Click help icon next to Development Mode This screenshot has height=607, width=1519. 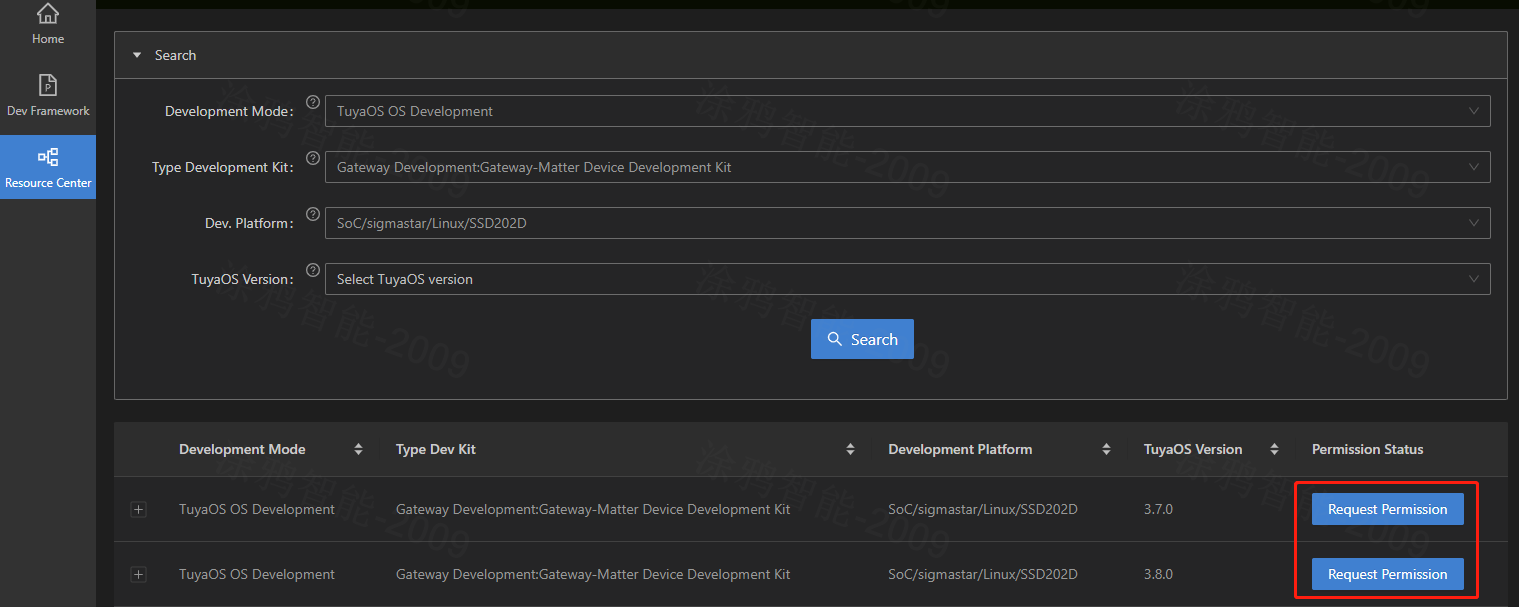coord(312,102)
